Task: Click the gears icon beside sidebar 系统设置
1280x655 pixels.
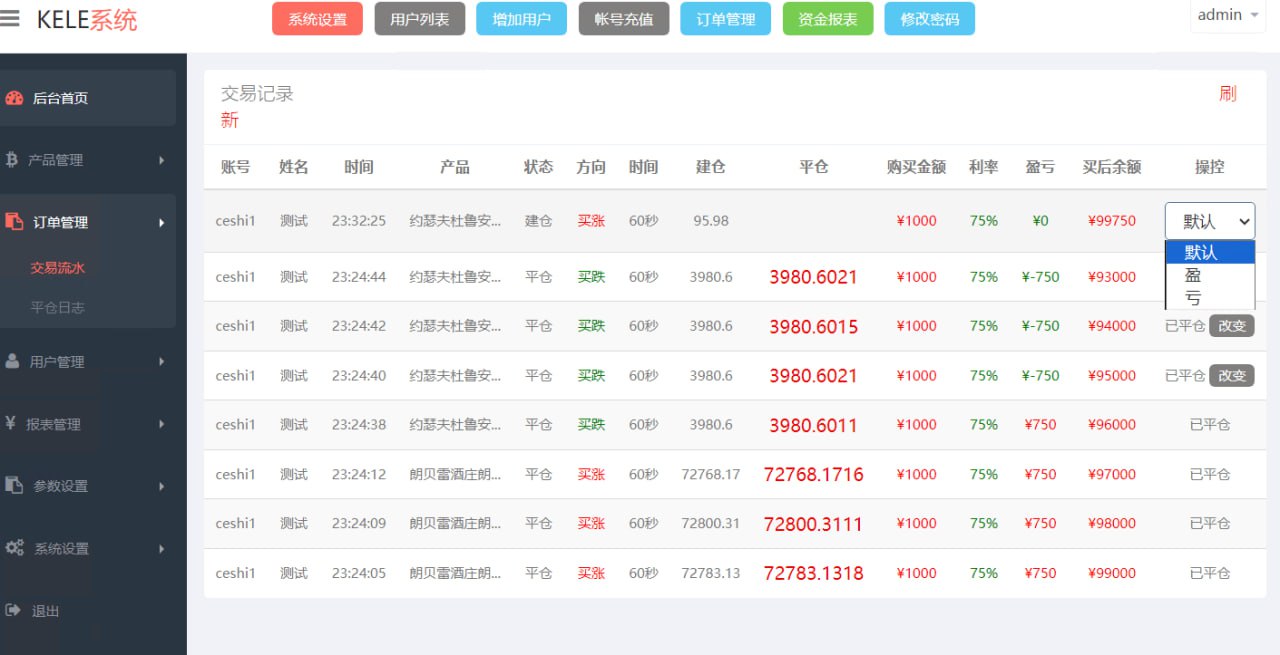Action: (x=14, y=548)
